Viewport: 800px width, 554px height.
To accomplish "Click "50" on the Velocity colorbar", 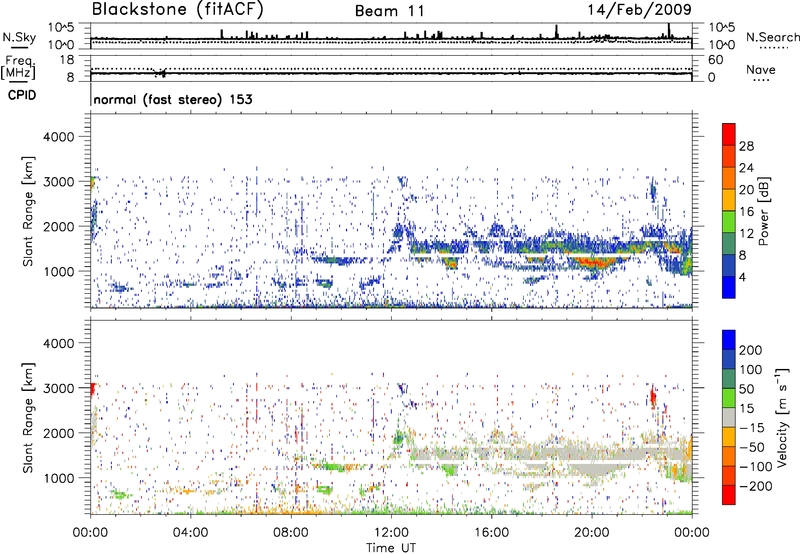I will point(746,389).
